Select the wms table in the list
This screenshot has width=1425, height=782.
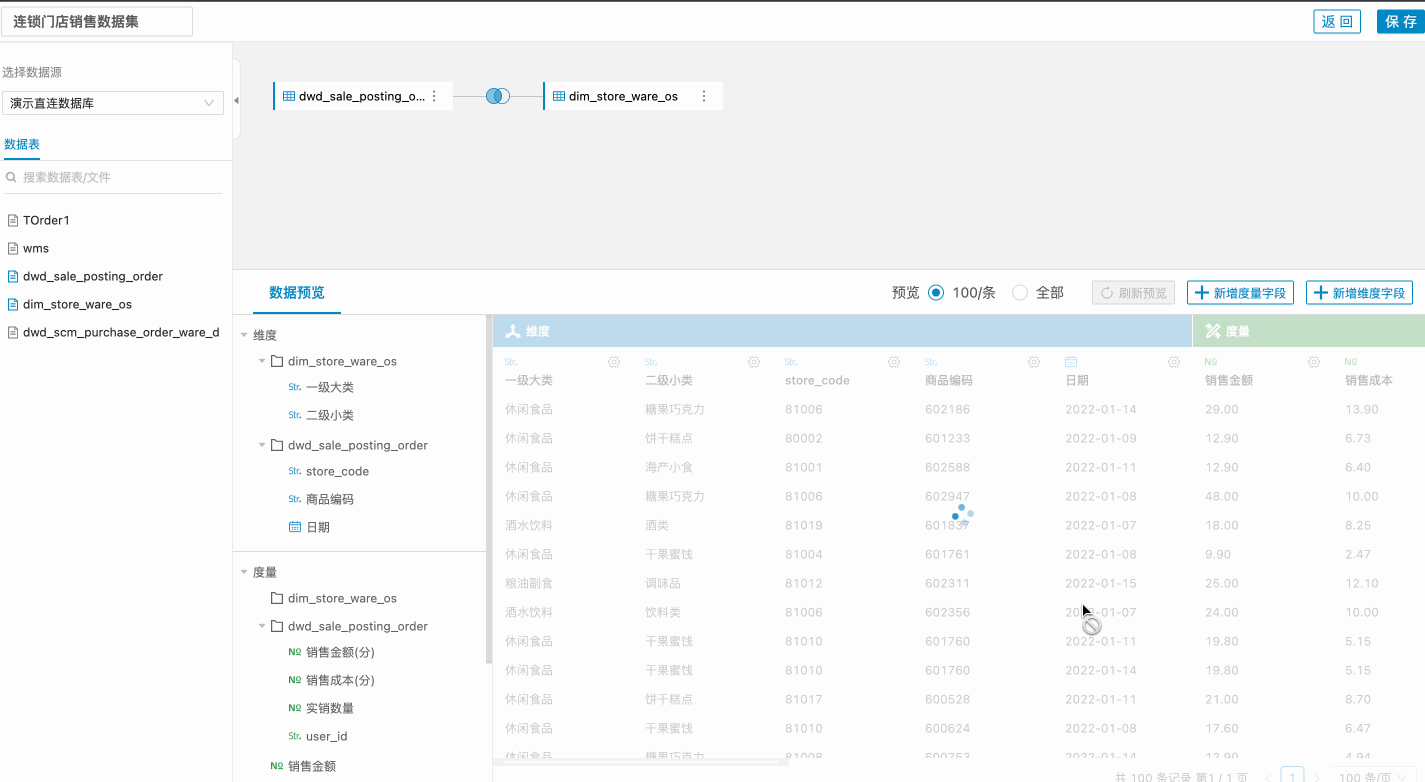point(36,248)
